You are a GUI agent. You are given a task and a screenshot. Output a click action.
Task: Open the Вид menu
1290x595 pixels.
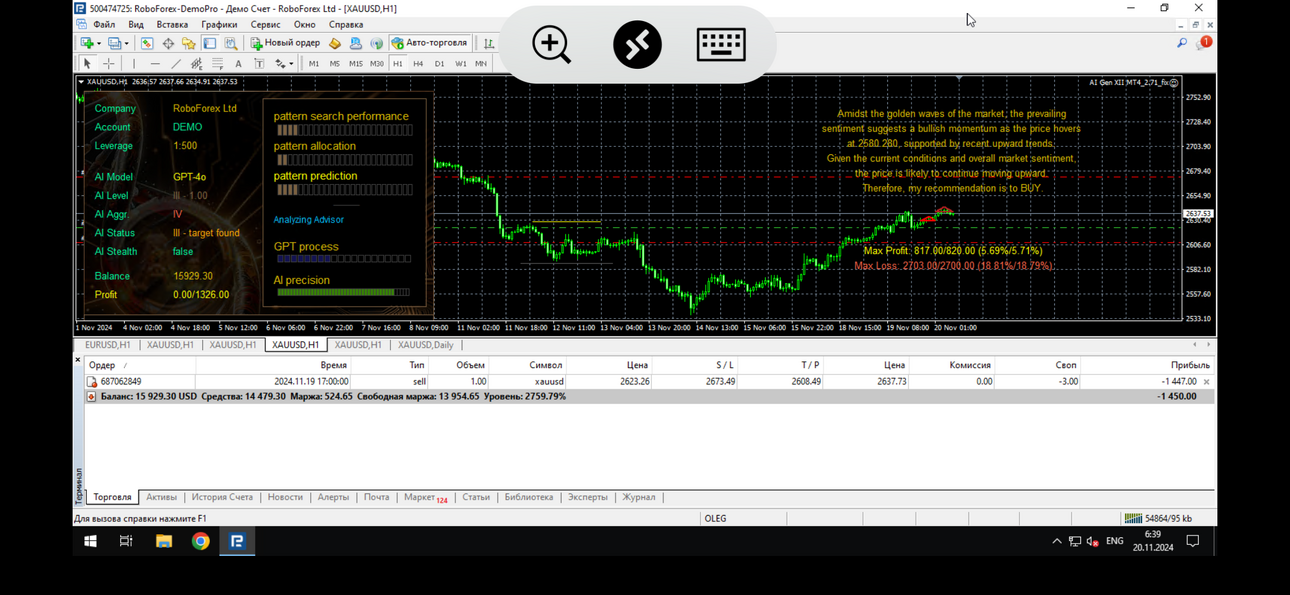point(136,24)
